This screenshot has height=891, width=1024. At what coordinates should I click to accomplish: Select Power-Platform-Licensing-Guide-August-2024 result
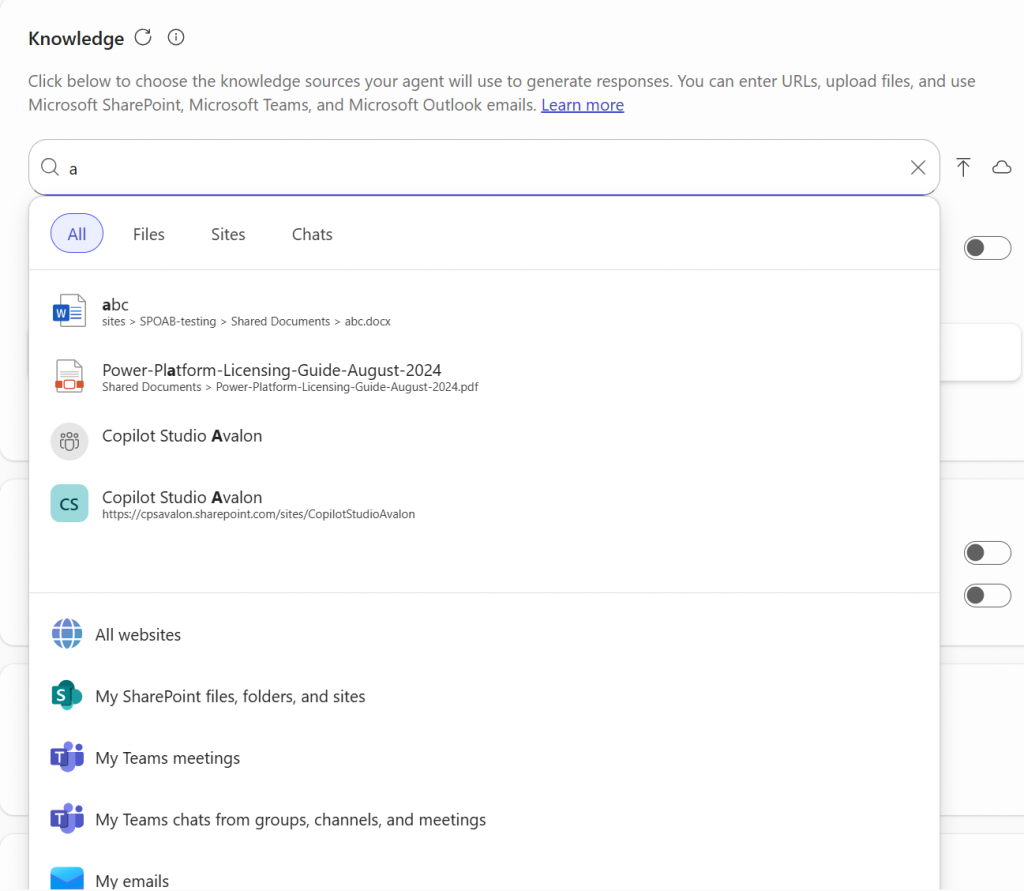click(x=484, y=376)
